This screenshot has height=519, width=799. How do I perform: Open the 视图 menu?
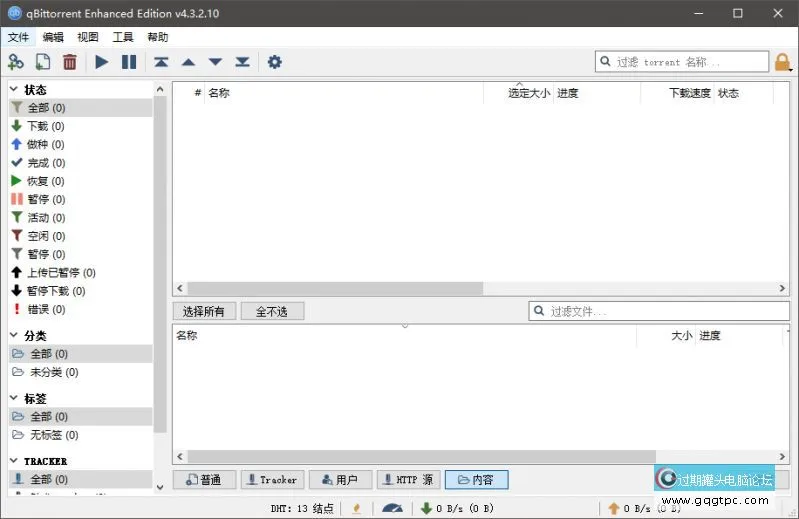tap(88, 37)
